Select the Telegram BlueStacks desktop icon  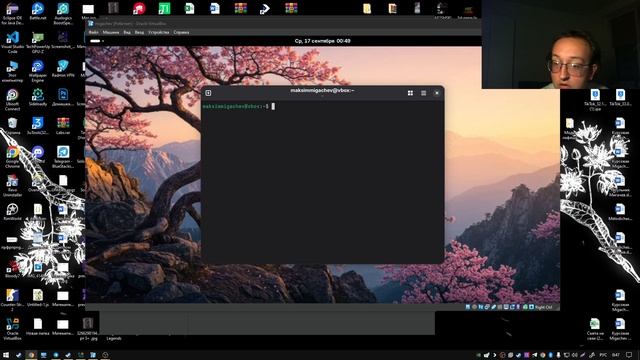click(x=63, y=157)
